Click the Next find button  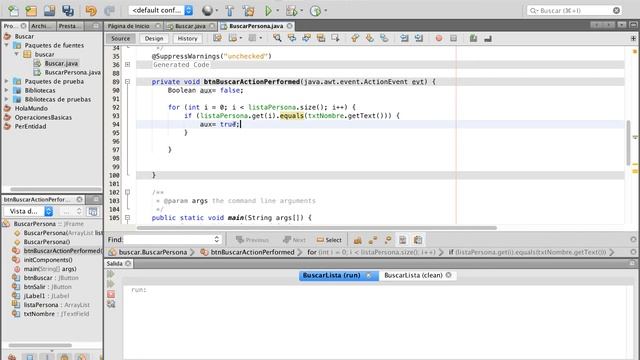(294, 240)
